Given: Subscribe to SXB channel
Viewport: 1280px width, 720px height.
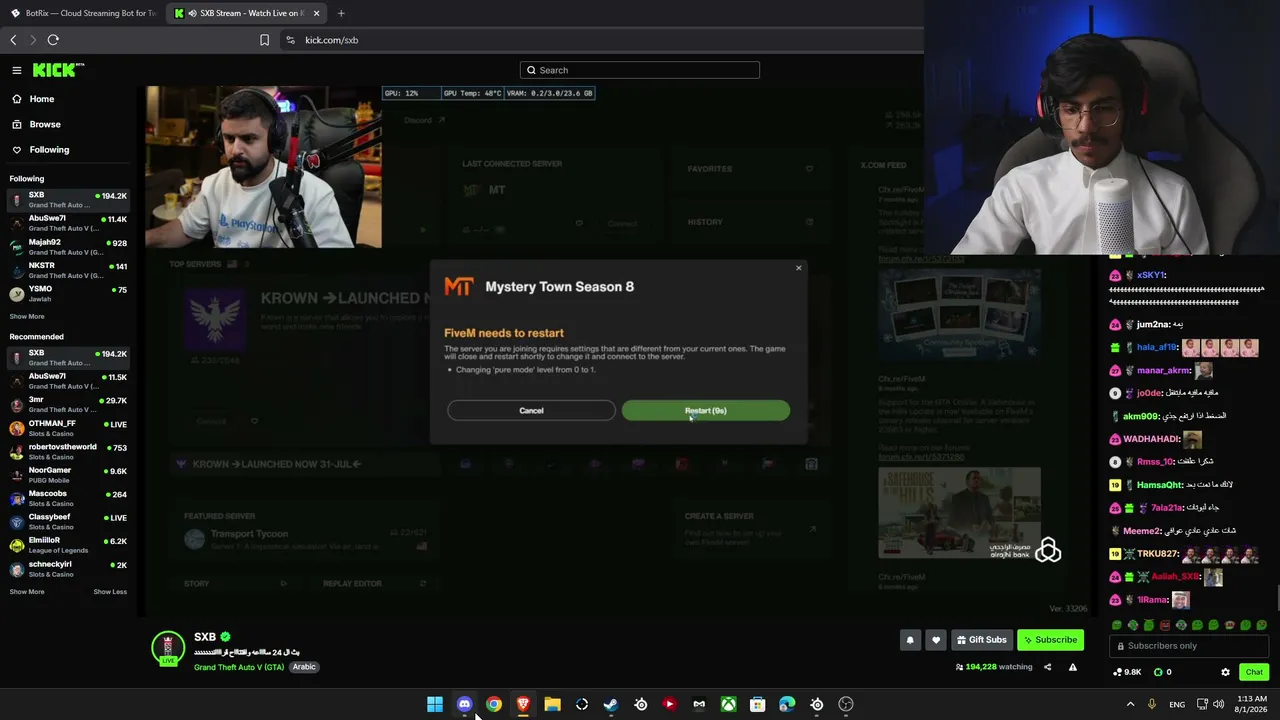Looking at the screenshot, I should [x=1050, y=640].
